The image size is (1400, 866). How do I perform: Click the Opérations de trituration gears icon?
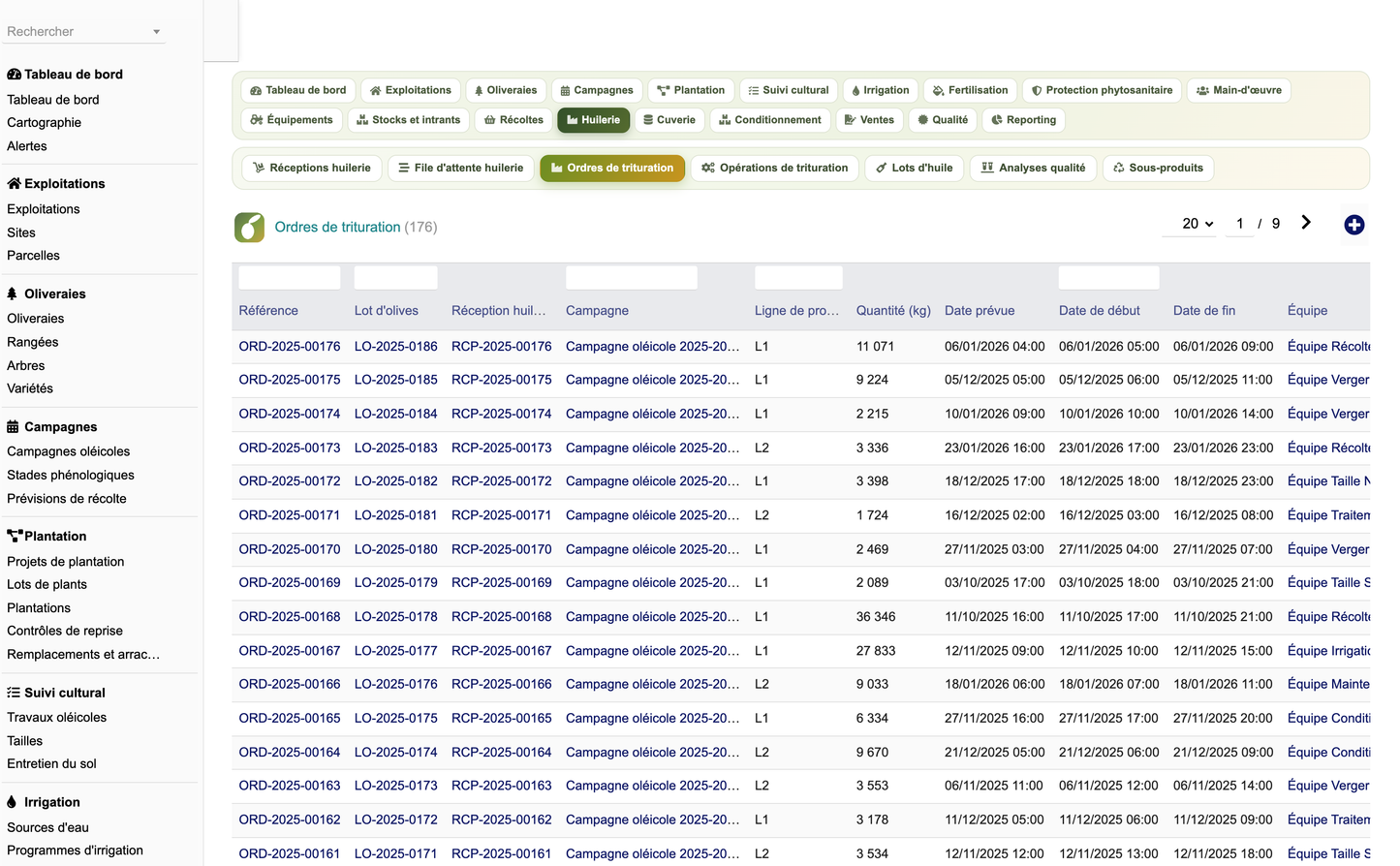click(708, 168)
